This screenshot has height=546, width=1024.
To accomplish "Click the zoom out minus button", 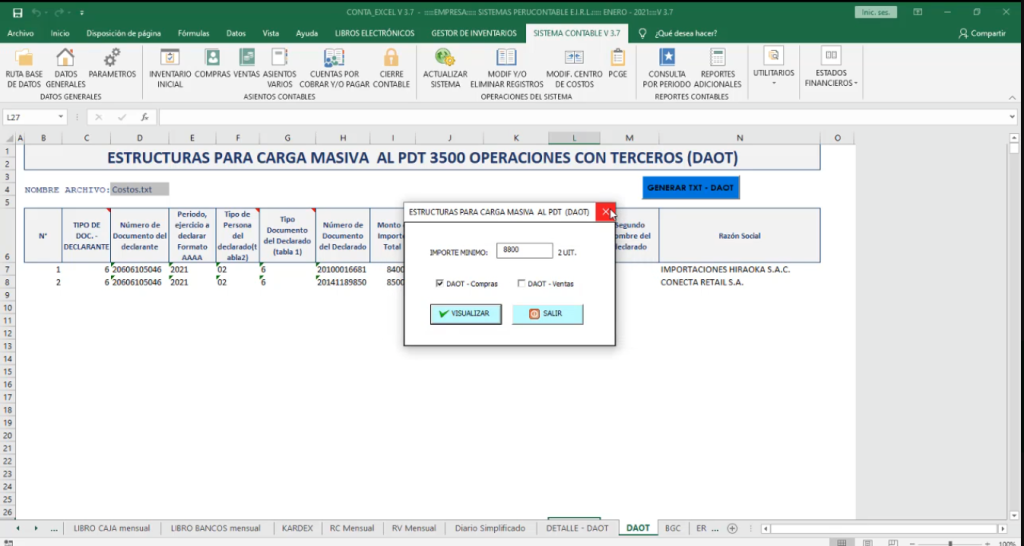I will tap(913, 543).
